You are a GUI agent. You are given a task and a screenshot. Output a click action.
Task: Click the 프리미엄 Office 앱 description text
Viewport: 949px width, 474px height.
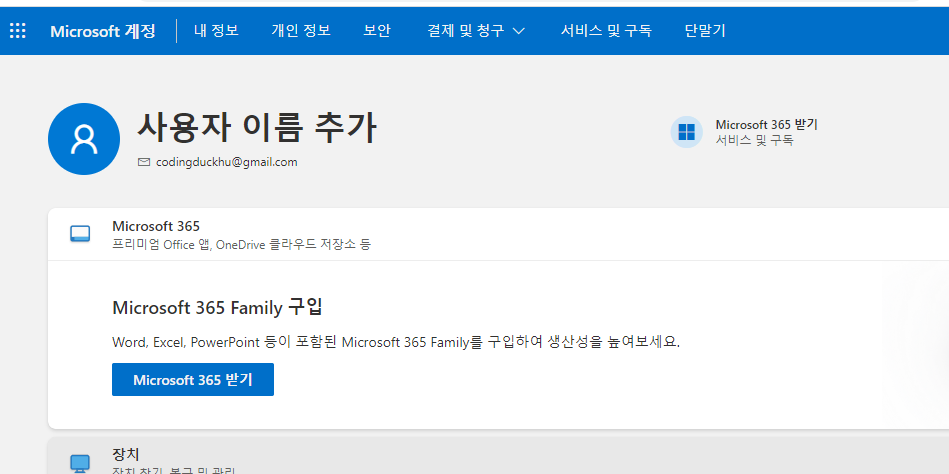pyautogui.click(x=241, y=245)
